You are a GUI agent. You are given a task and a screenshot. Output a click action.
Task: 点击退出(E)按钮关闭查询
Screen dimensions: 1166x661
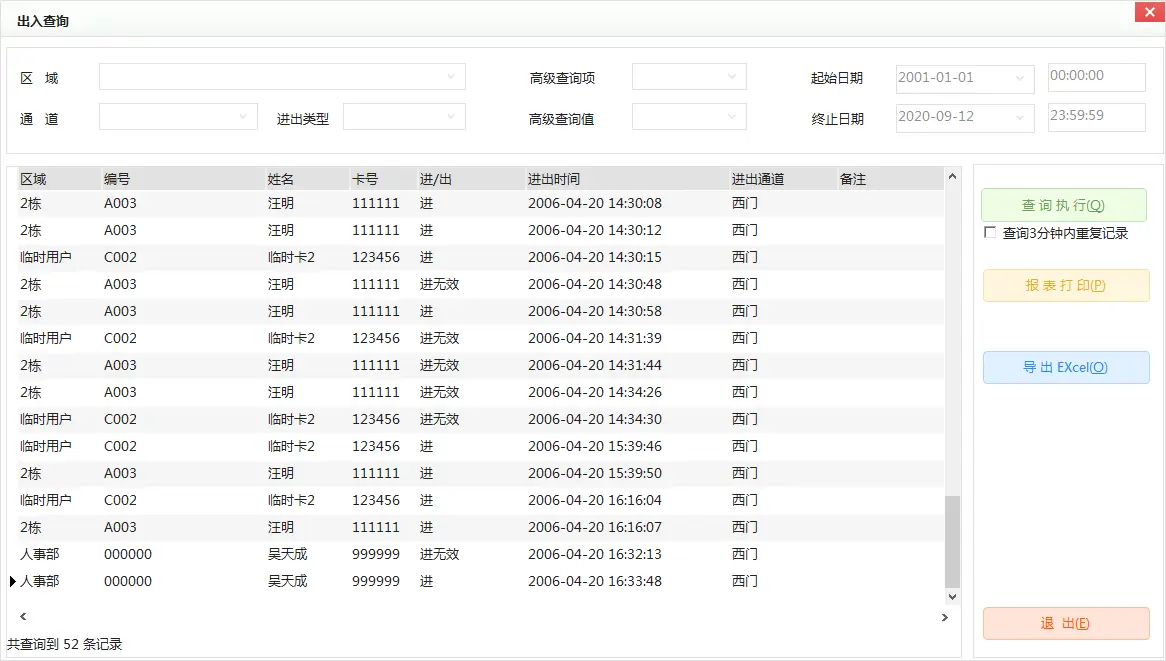point(1065,622)
